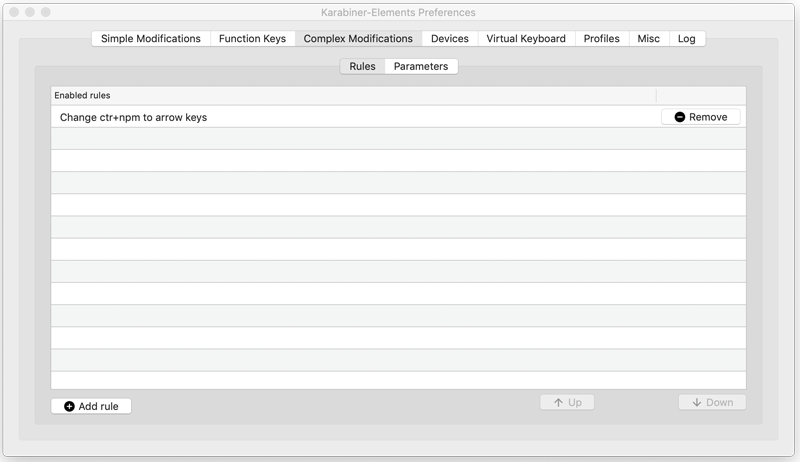800x462 pixels.
Task: Minimize the Karabiner-Elements Preferences window
Action: (30, 12)
